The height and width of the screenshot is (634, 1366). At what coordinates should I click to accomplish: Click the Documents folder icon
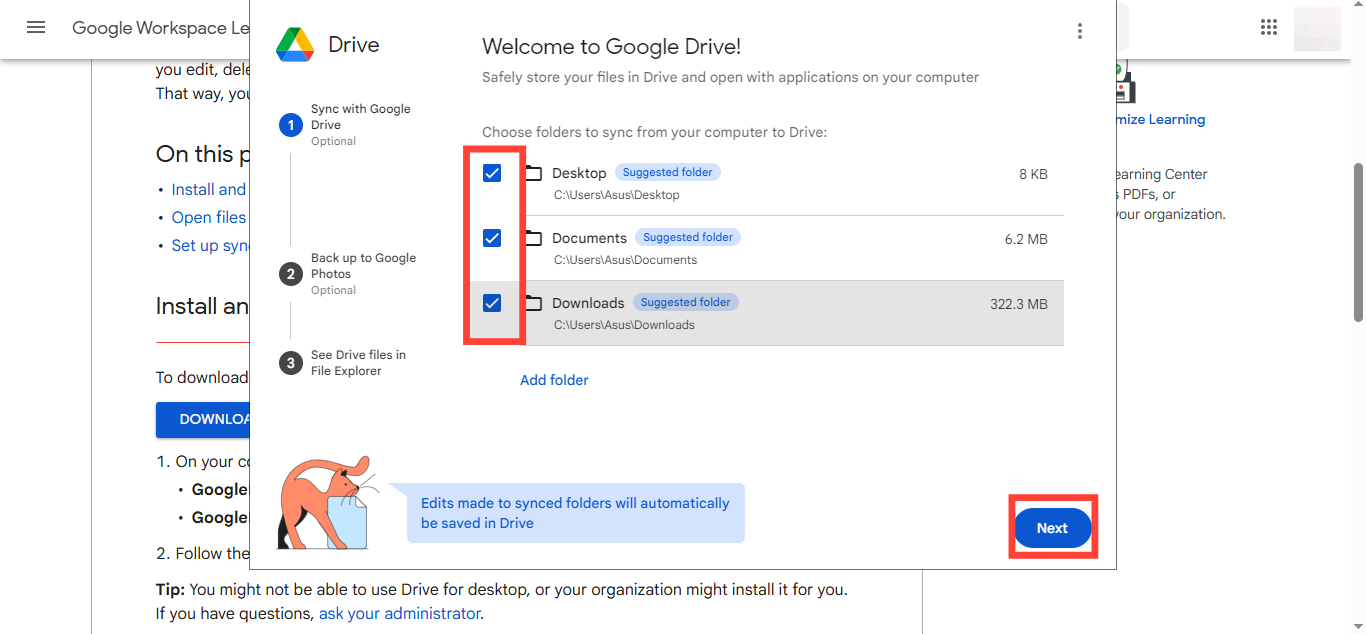point(534,239)
